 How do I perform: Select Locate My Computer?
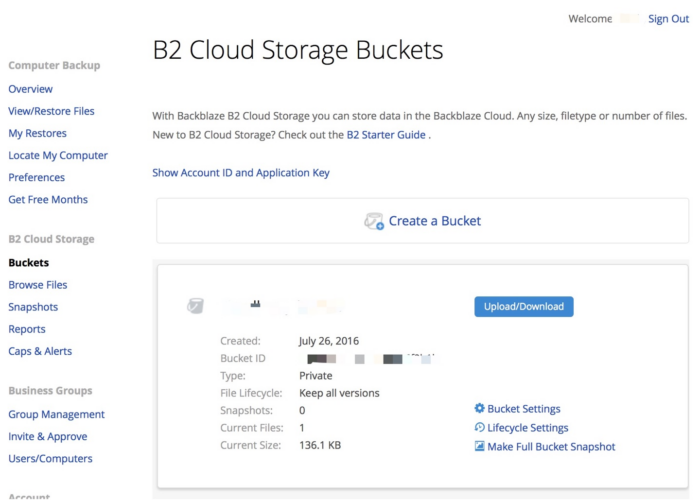pyautogui.click(x=58, y=155)
